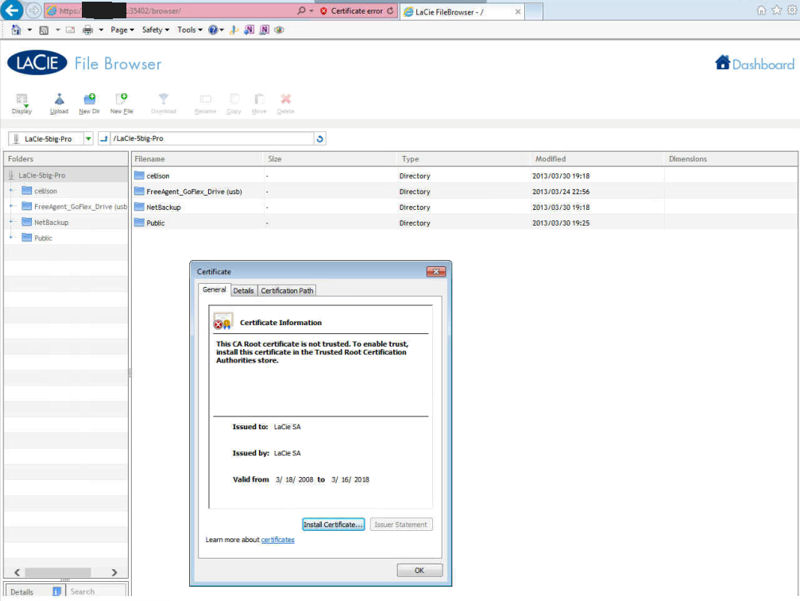This screenshot has width=800, height=601.
Task: Click the Folders pane scroll right arrow
Action: pos(114,572)
